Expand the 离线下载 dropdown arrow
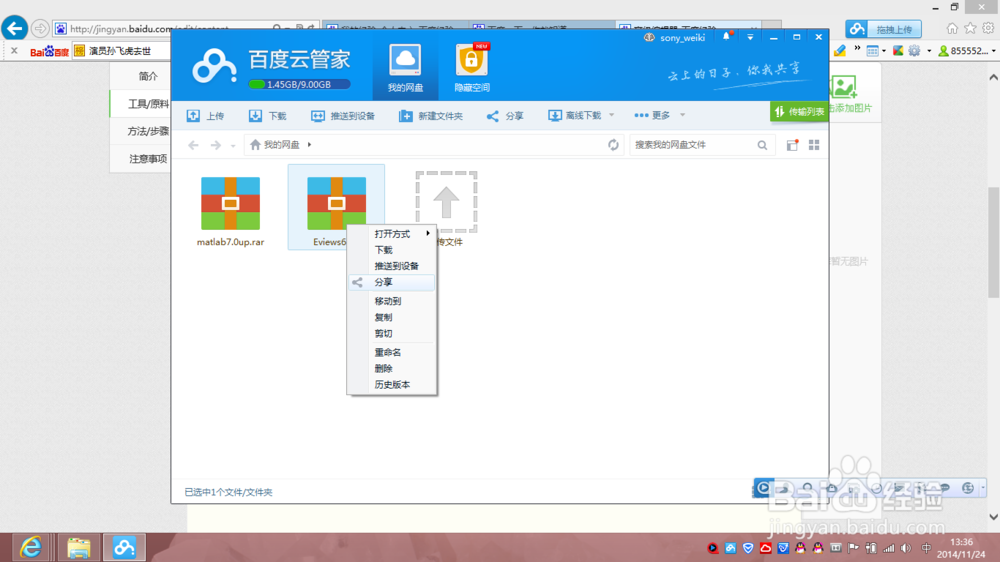The height and width of the screenshot is (562, 1000). [612, 115]
